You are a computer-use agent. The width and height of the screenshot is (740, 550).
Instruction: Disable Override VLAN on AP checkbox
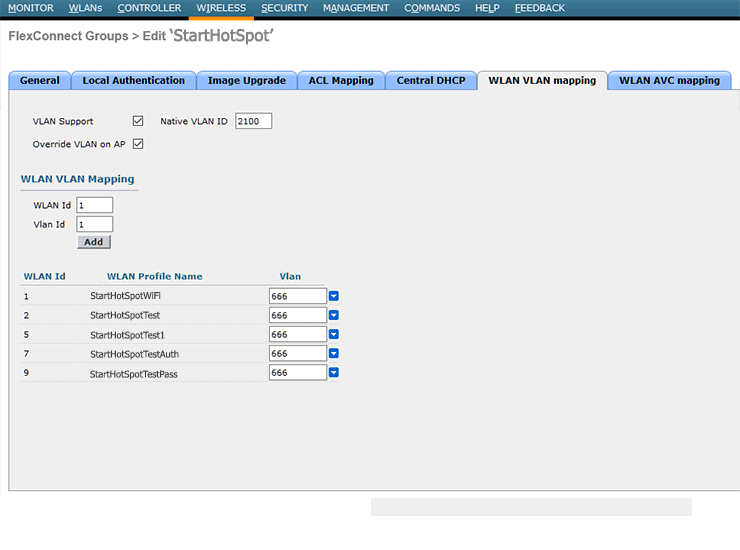pyautogui.click(x=138, y=144)
